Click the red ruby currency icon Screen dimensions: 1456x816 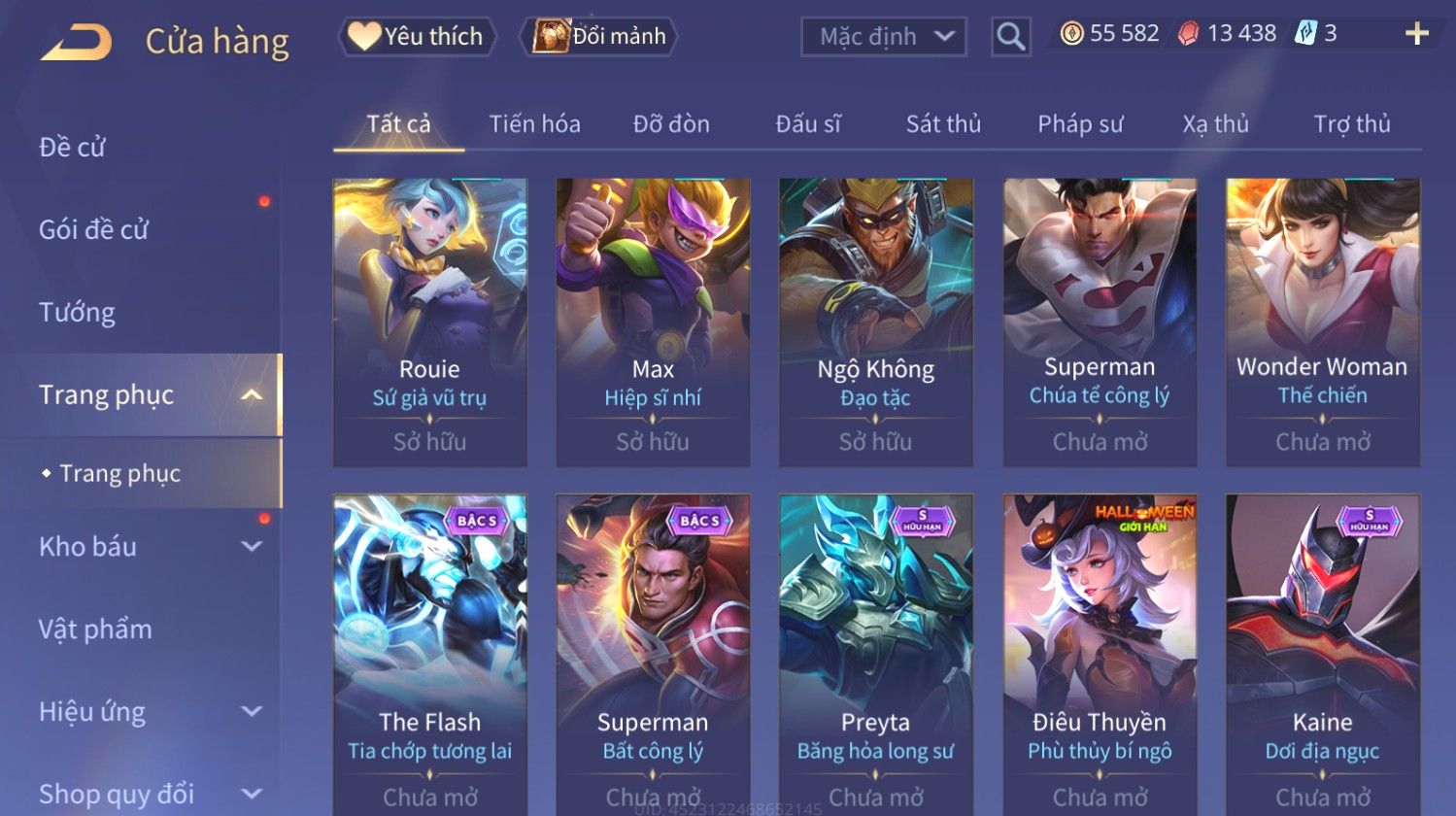(x=1188, y=34)
